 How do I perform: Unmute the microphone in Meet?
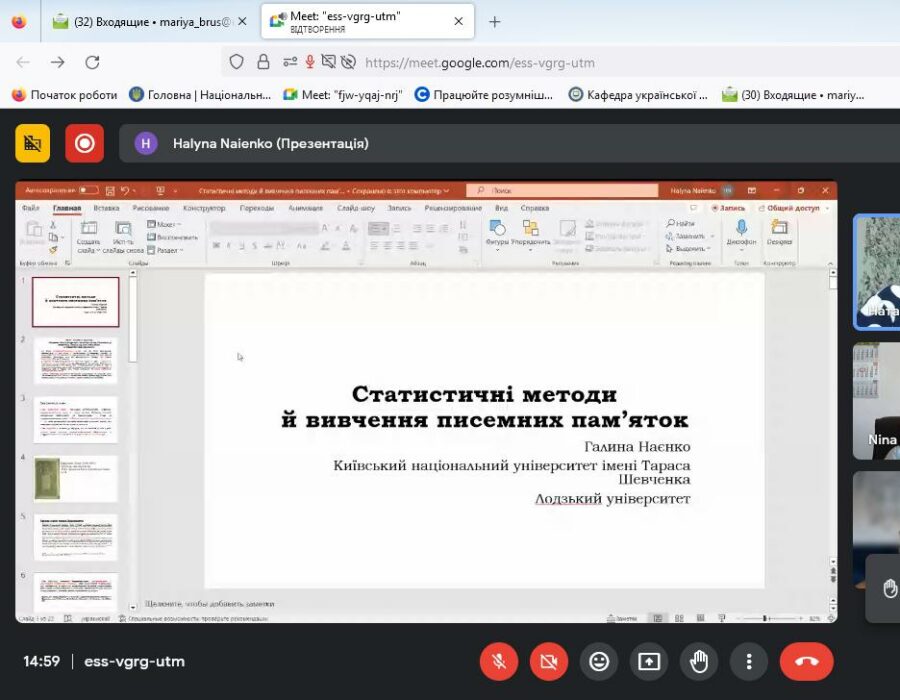coord(498,661)
